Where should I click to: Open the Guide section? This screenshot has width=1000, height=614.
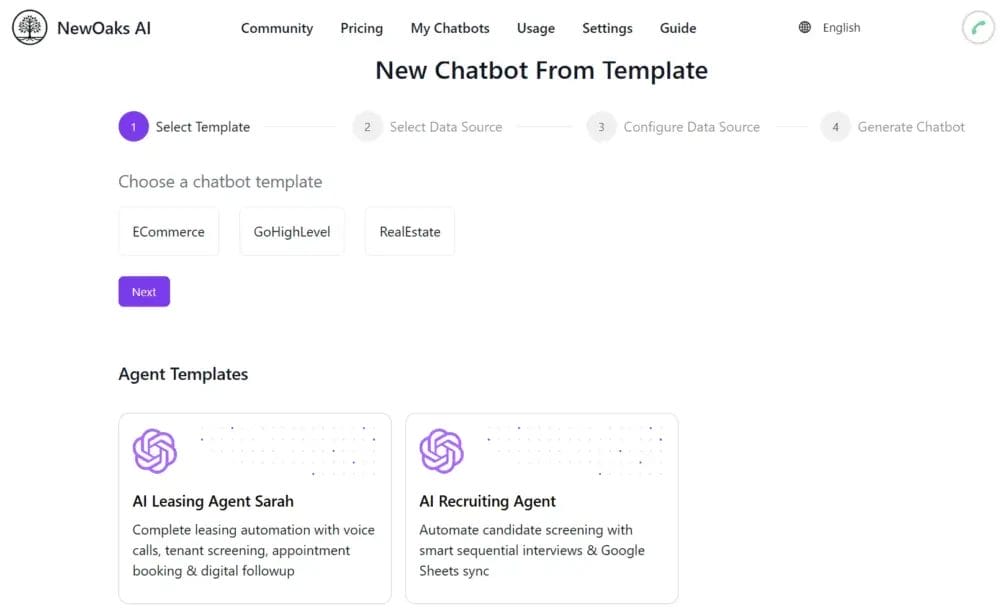677,28
